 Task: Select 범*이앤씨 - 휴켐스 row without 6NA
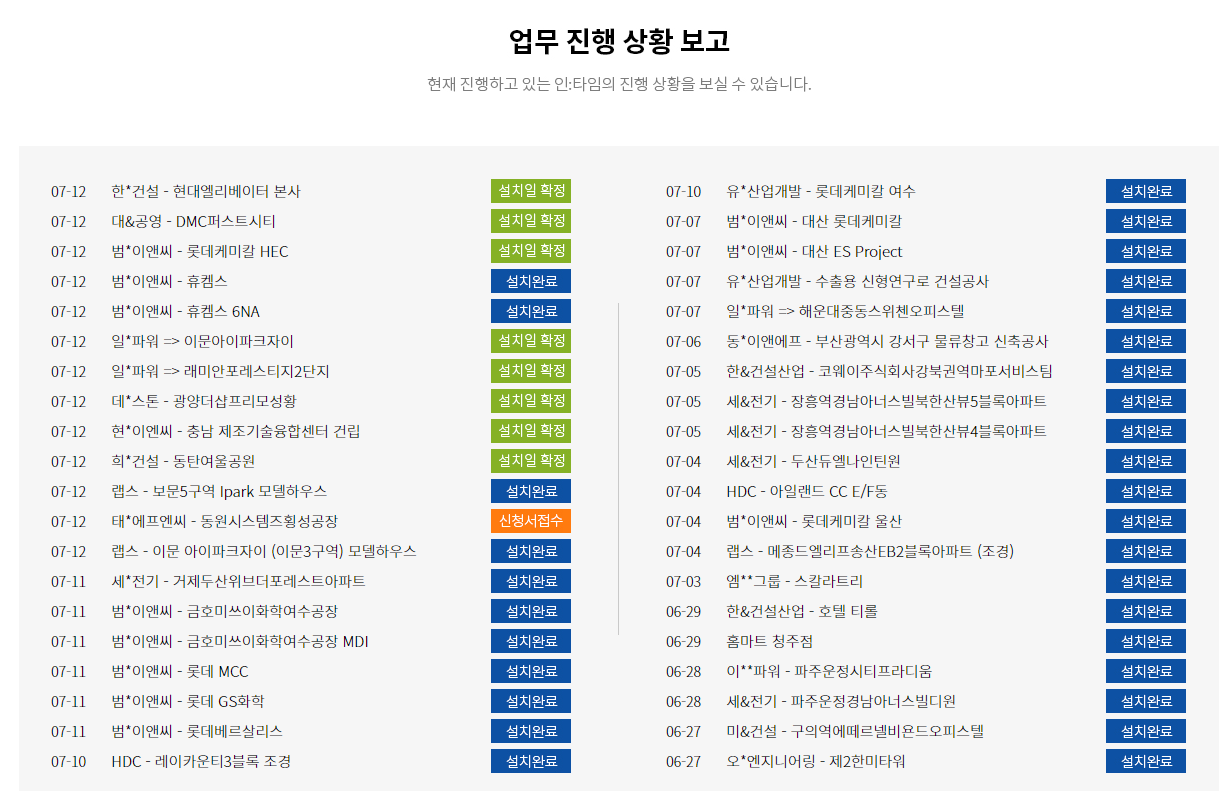point(169,281)
